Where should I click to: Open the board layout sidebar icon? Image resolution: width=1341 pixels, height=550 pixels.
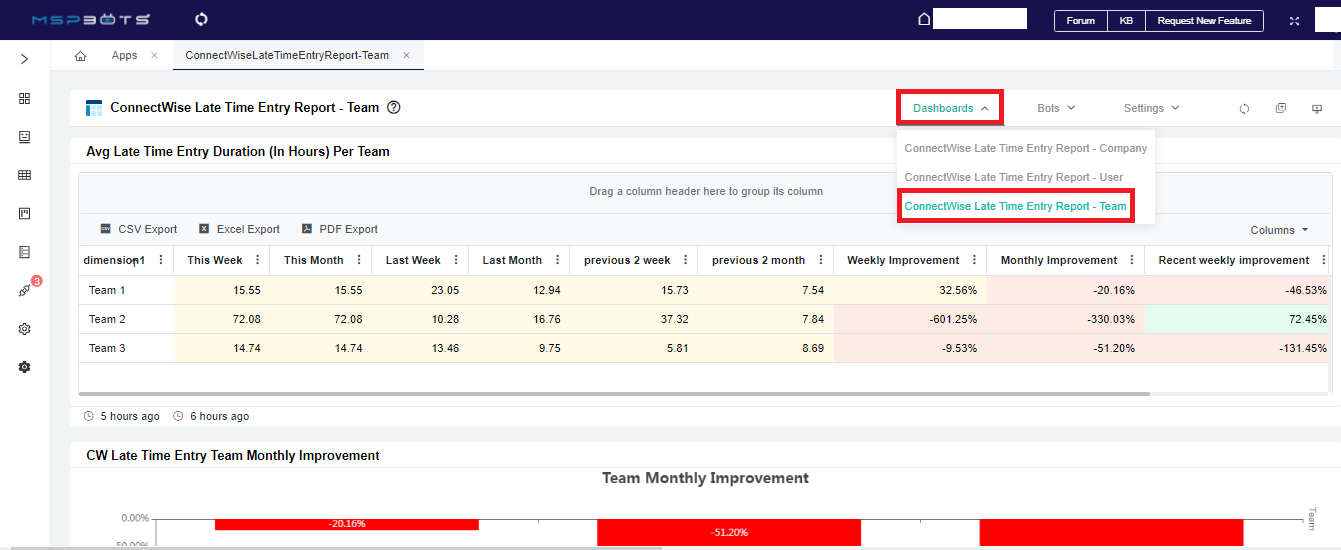pyautogui.click(x=24, y=213)
